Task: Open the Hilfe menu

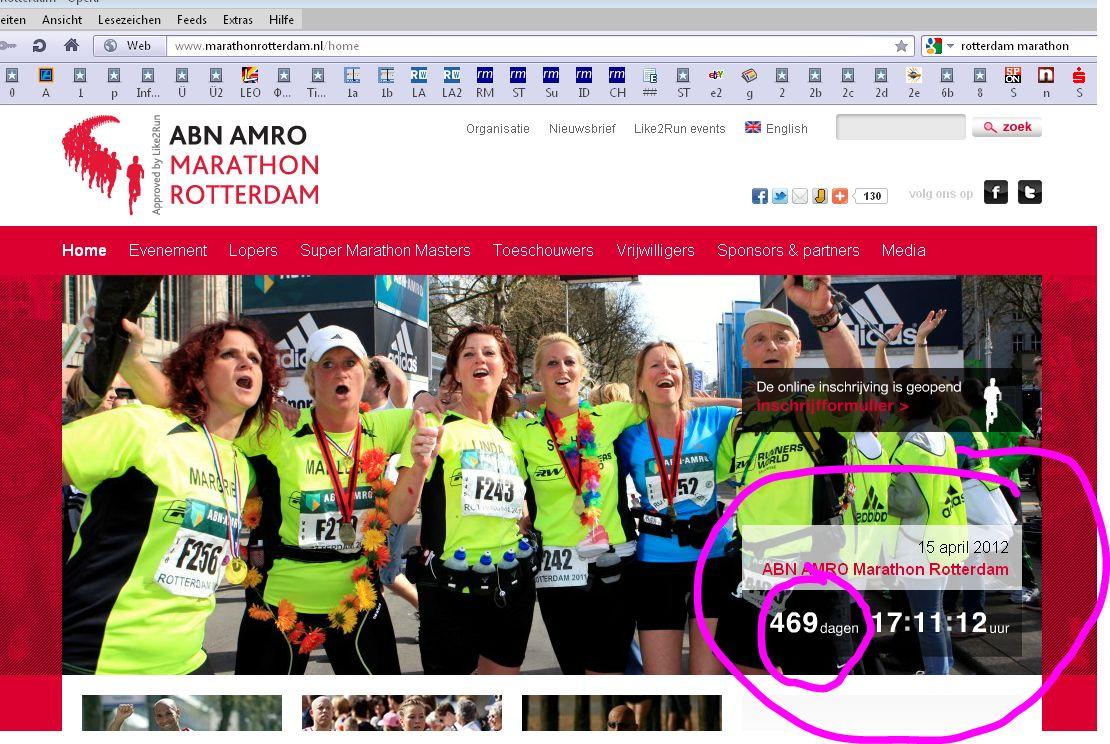Action: (282, 20)
